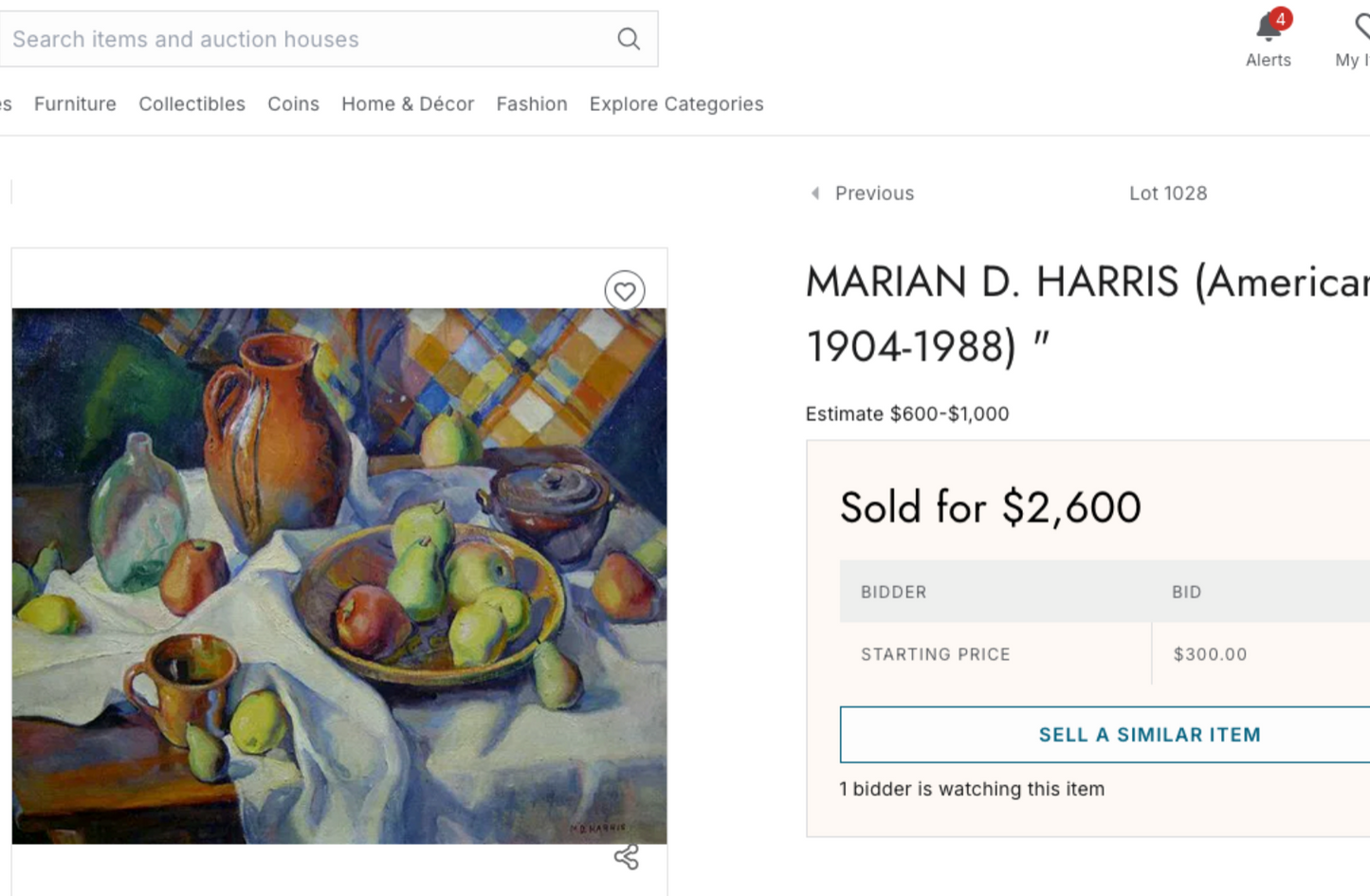
Task: Favorite the painting with the heart toggle
Action: point(625,291)
